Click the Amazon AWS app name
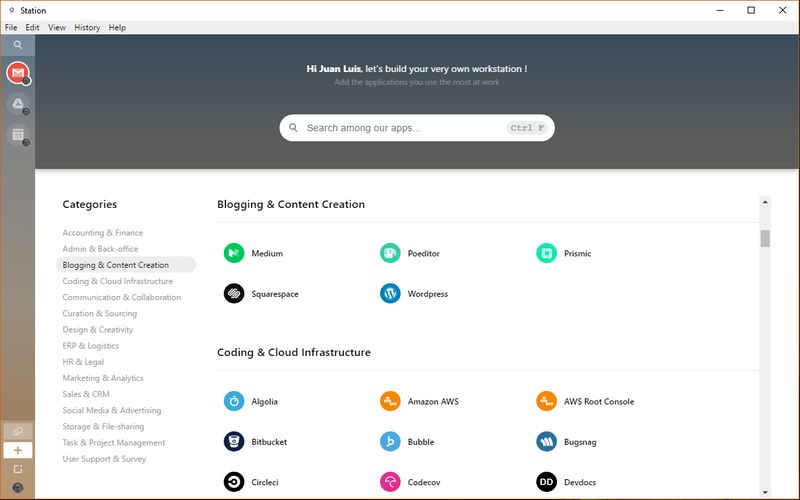800x500 pixels. [x=433, y=402]
